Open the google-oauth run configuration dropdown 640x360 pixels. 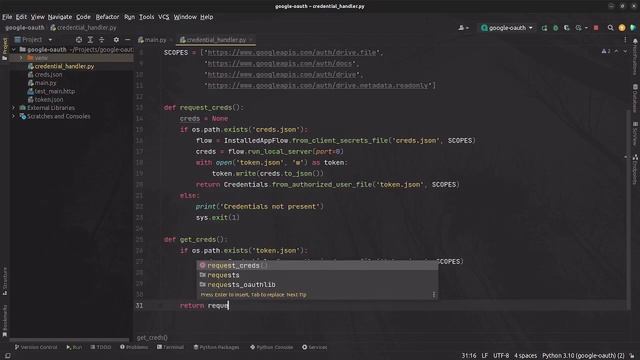(507, 28)
